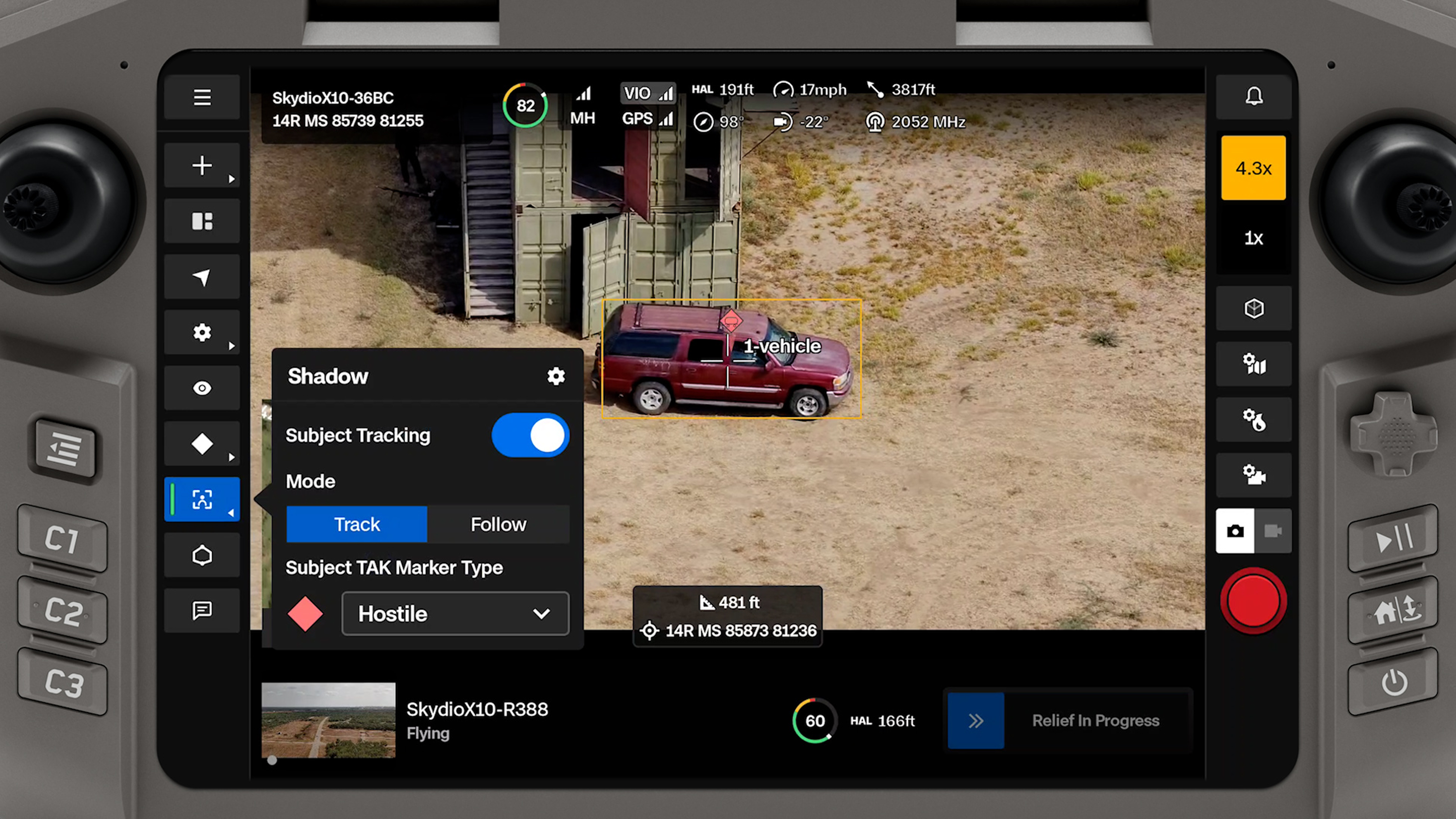Switch to video capture mode
The width and height of the screenshot is (1456, 819).
coord(1273,531)
